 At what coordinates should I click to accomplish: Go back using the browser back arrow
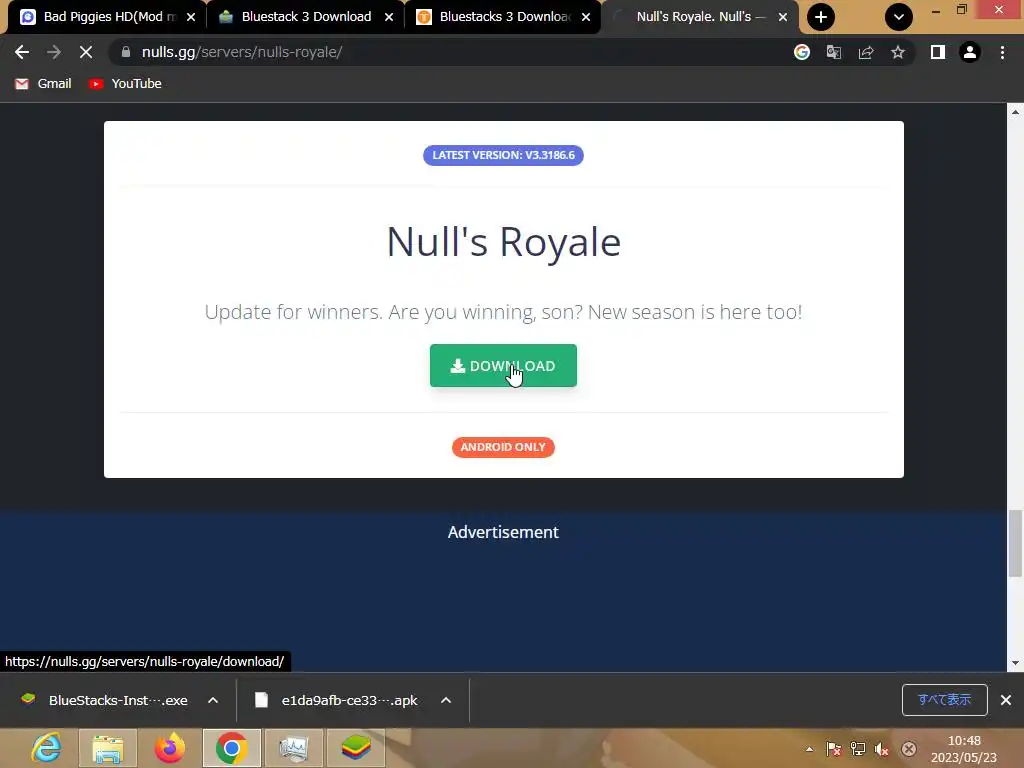tap(22, 52)
